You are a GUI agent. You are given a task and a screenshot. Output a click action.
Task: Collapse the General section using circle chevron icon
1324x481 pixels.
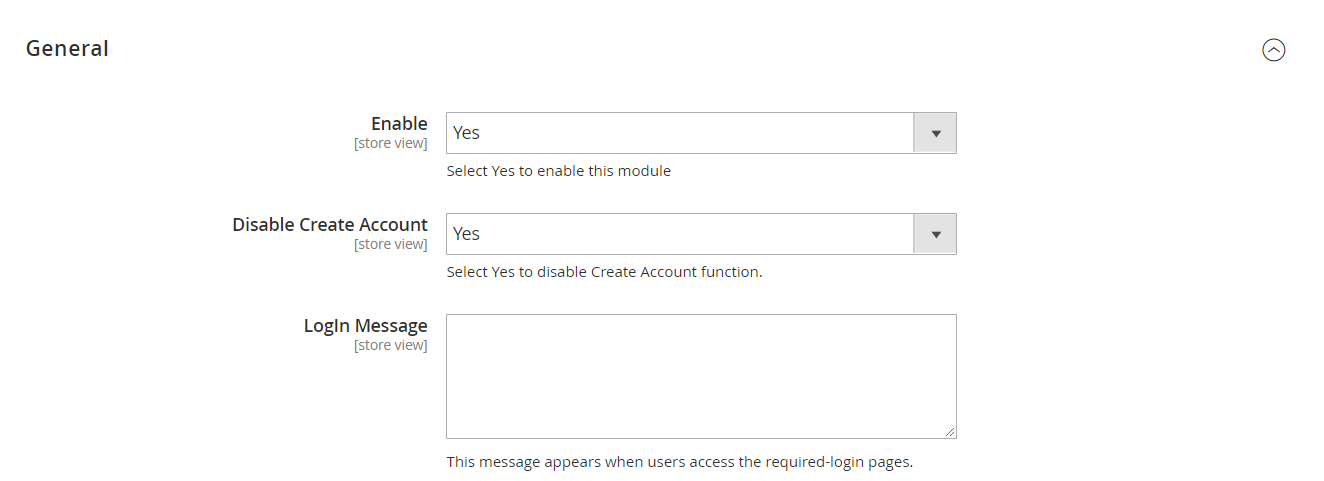[x=1273, y=50]
